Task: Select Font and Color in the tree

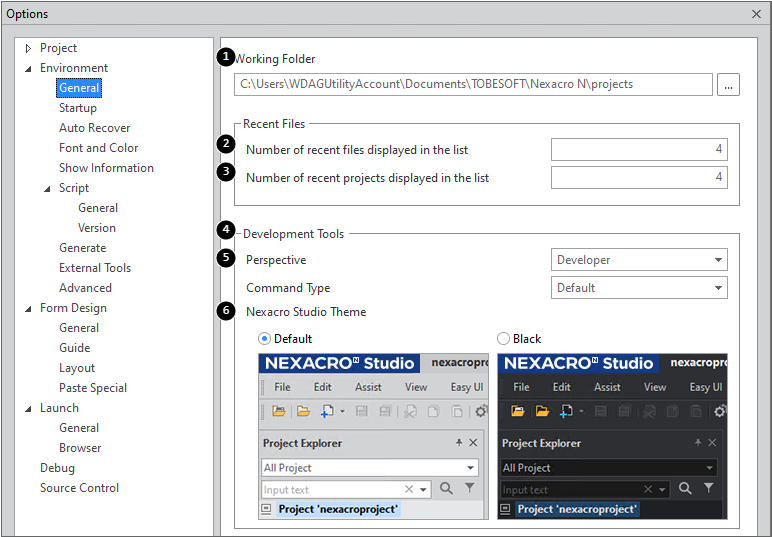Action: pyautogui.click(x=98, y=148)
